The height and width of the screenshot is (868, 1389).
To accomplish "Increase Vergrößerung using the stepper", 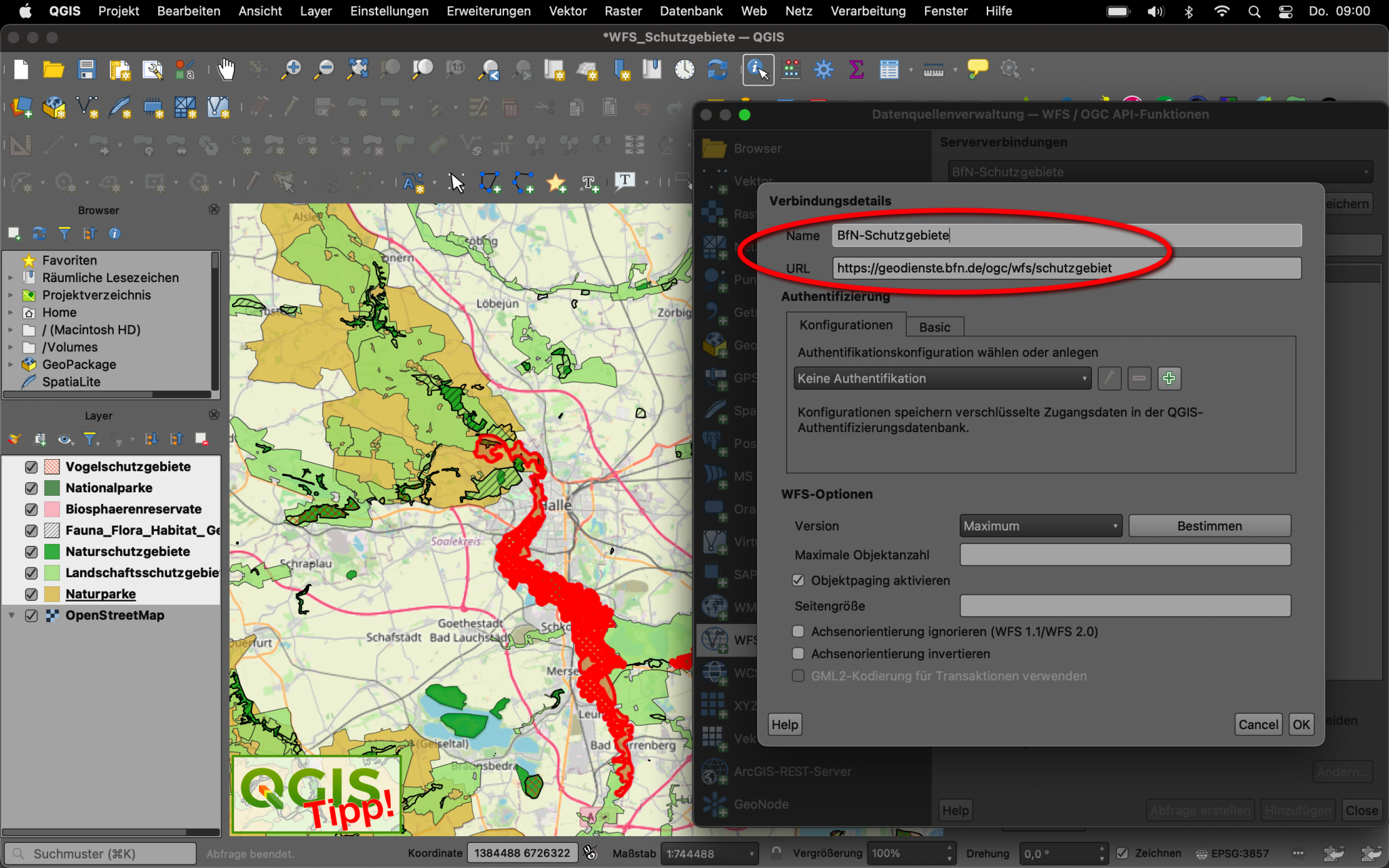I will point(949,848).
